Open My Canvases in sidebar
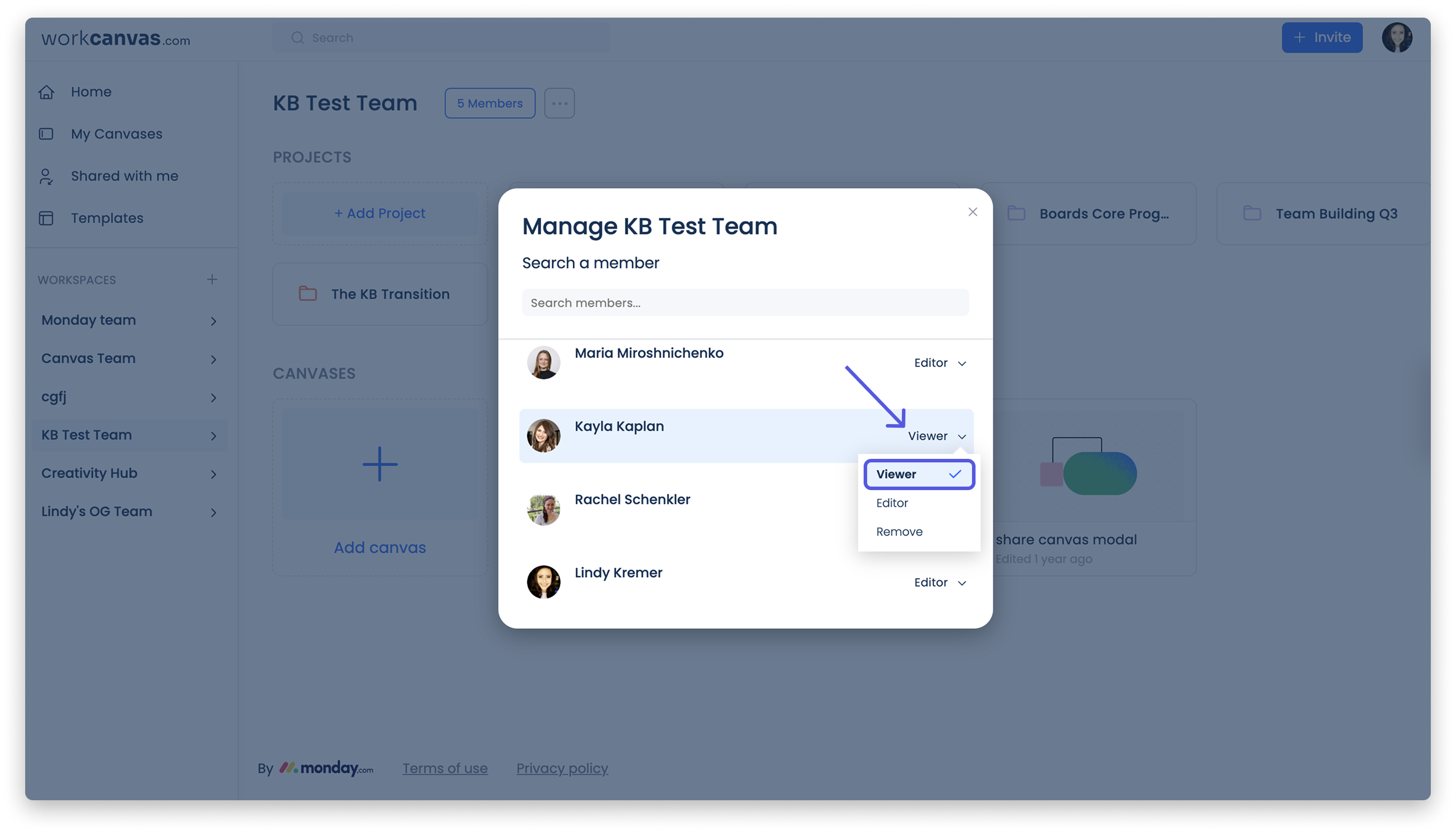 tap(116, 134)
